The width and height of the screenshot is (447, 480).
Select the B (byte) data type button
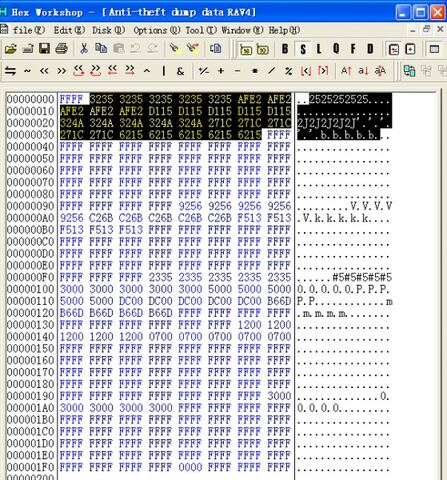(285, 49)
